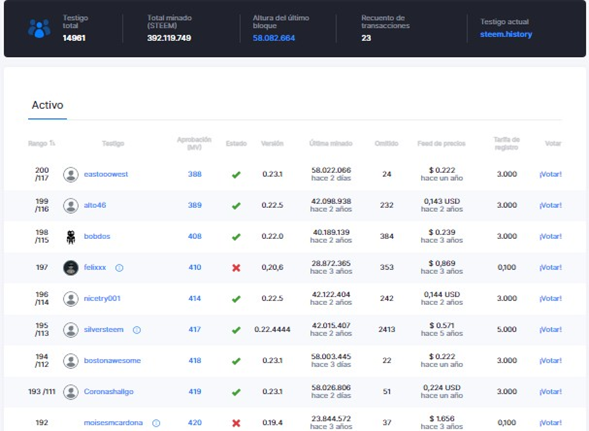This screenshot has height=431, width=589.
Task: Click the info icon next to moisesmcardona
Action: (x=156, y=423)
